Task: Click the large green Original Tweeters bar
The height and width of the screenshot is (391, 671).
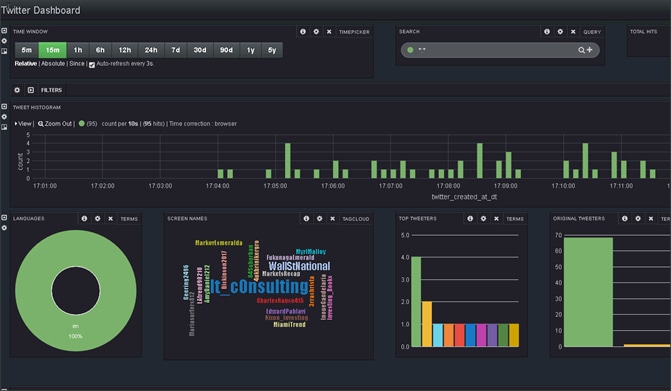Action: click(x=588, y=292)
